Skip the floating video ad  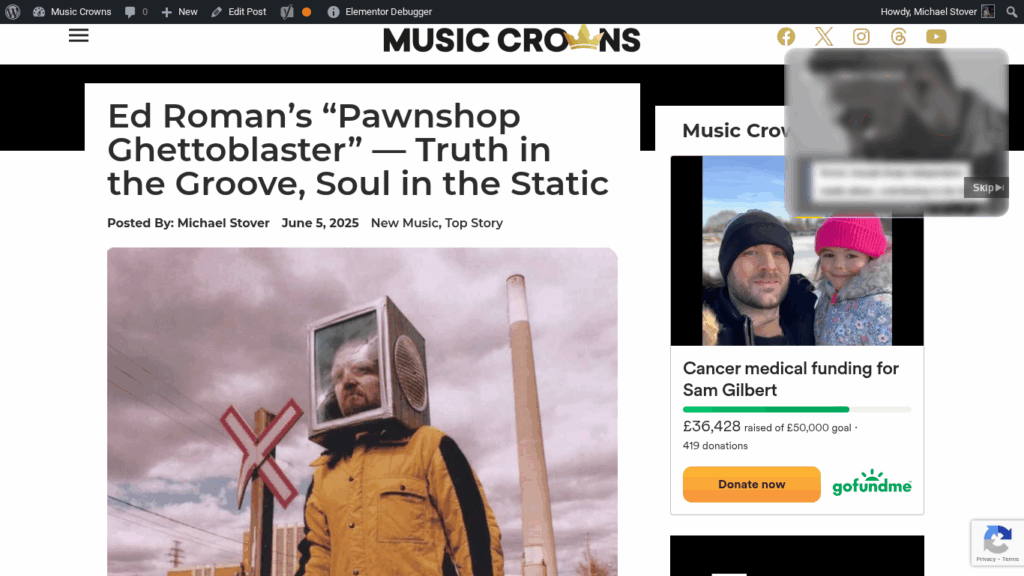986,187
